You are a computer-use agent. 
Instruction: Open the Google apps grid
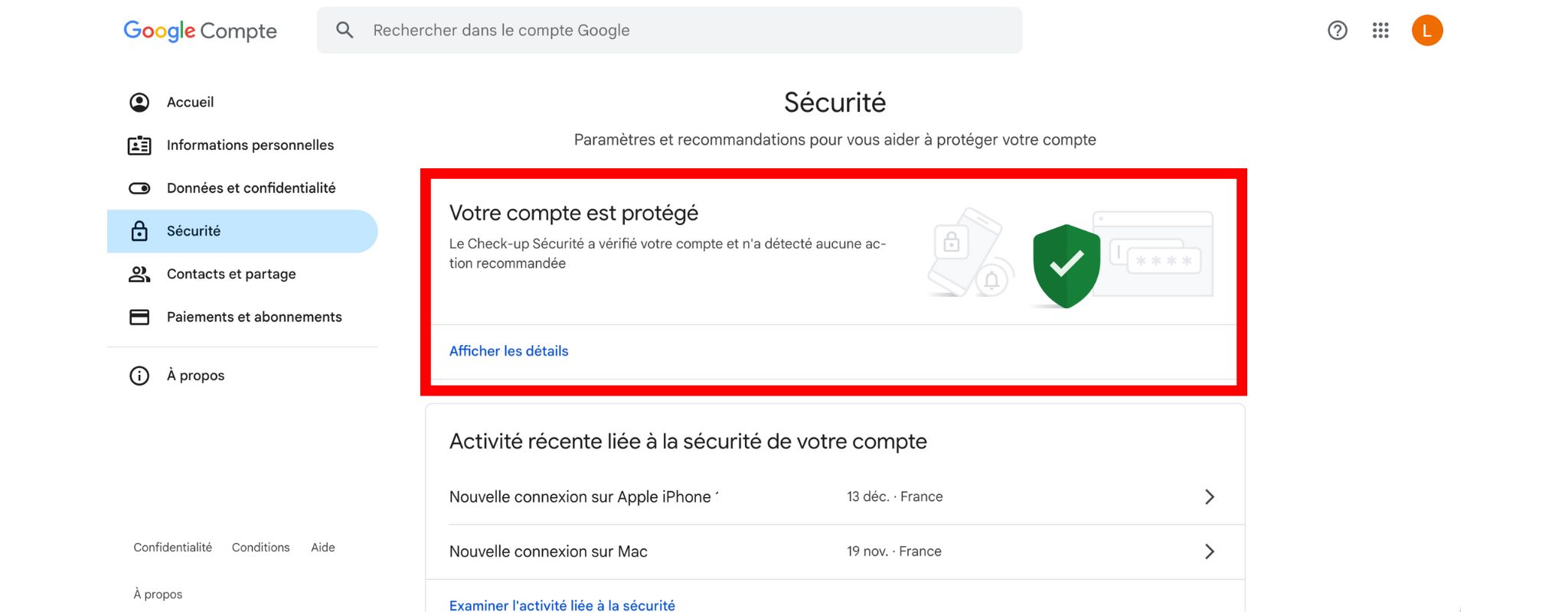point(1380,31)
